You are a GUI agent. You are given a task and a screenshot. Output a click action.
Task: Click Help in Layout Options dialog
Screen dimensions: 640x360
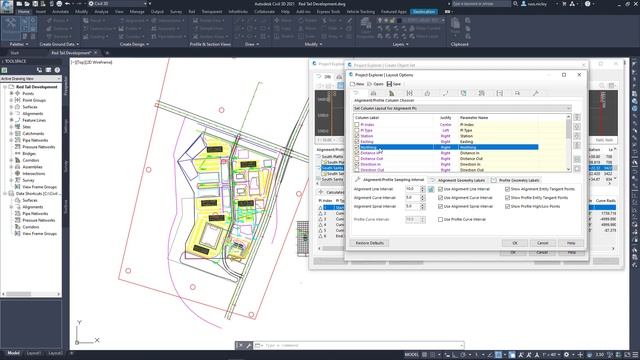[x=571, y=243]
